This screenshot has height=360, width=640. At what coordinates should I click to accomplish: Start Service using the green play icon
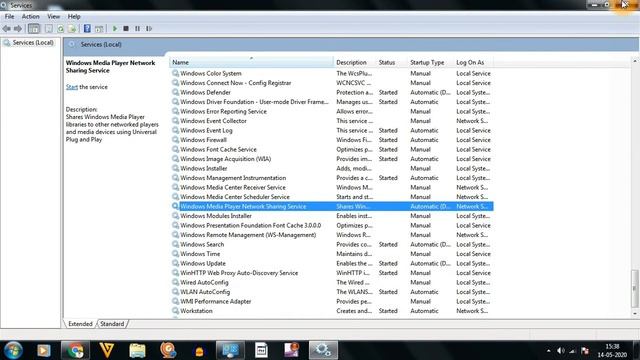coord(115,29)
